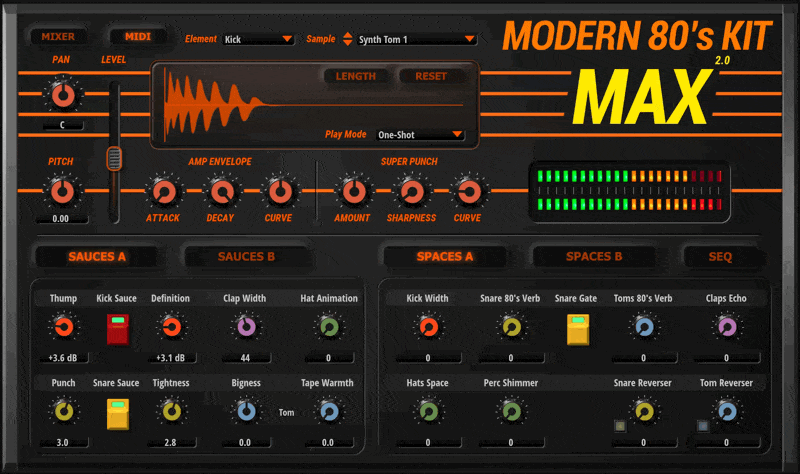Click the Thump knob

click(x=63, y=327)
